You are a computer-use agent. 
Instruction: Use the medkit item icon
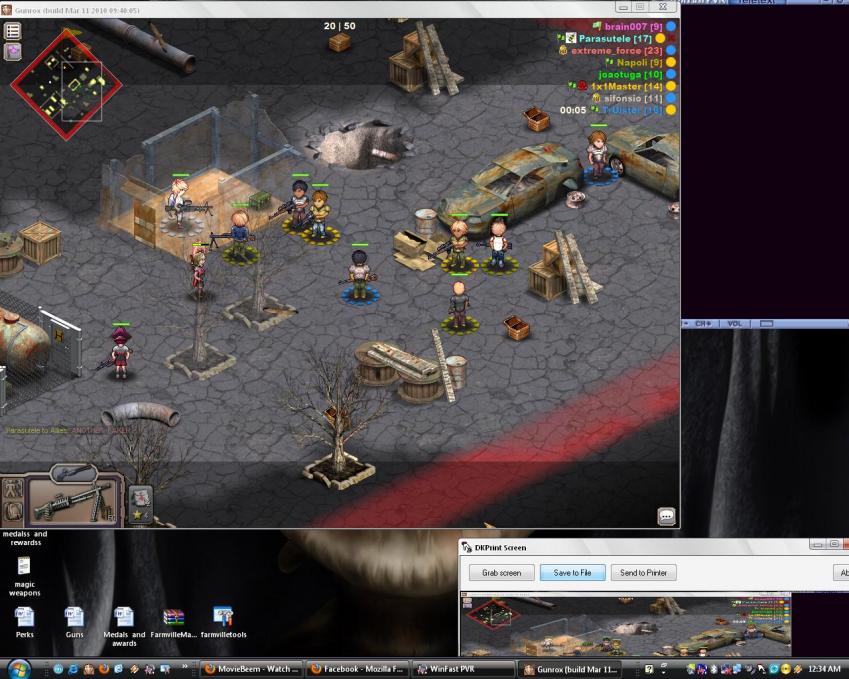tap(140, 497)
